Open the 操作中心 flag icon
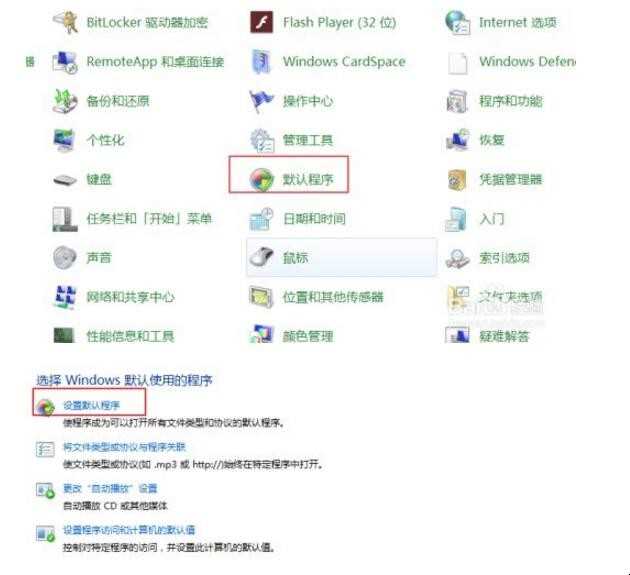The height and width of the screenshot is (575, 630). coord(262,101)
